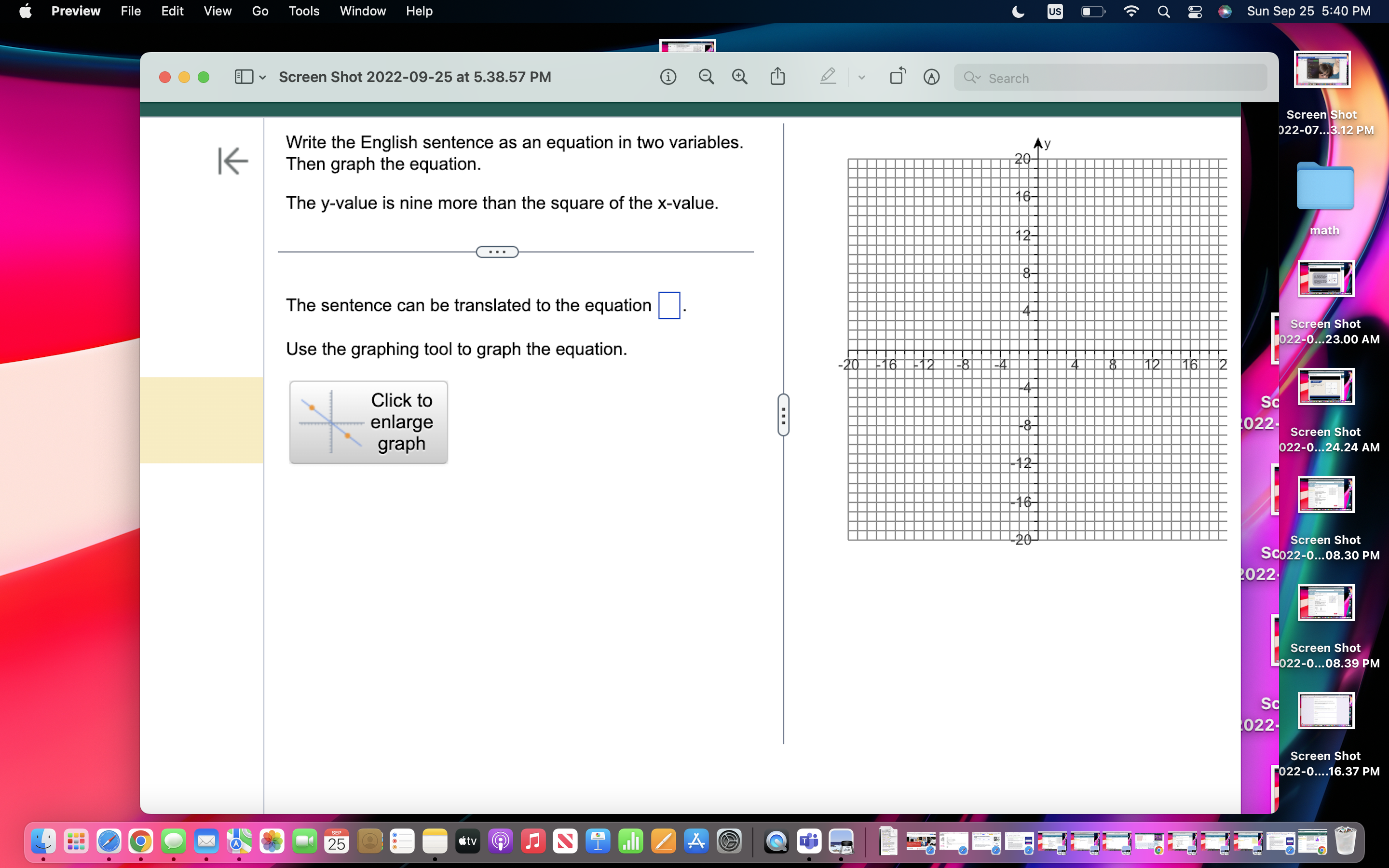Open the markup tools dropdown chevron
Image resolution: width=1389 pixels, height=868 pixels.
coord(860,76)
